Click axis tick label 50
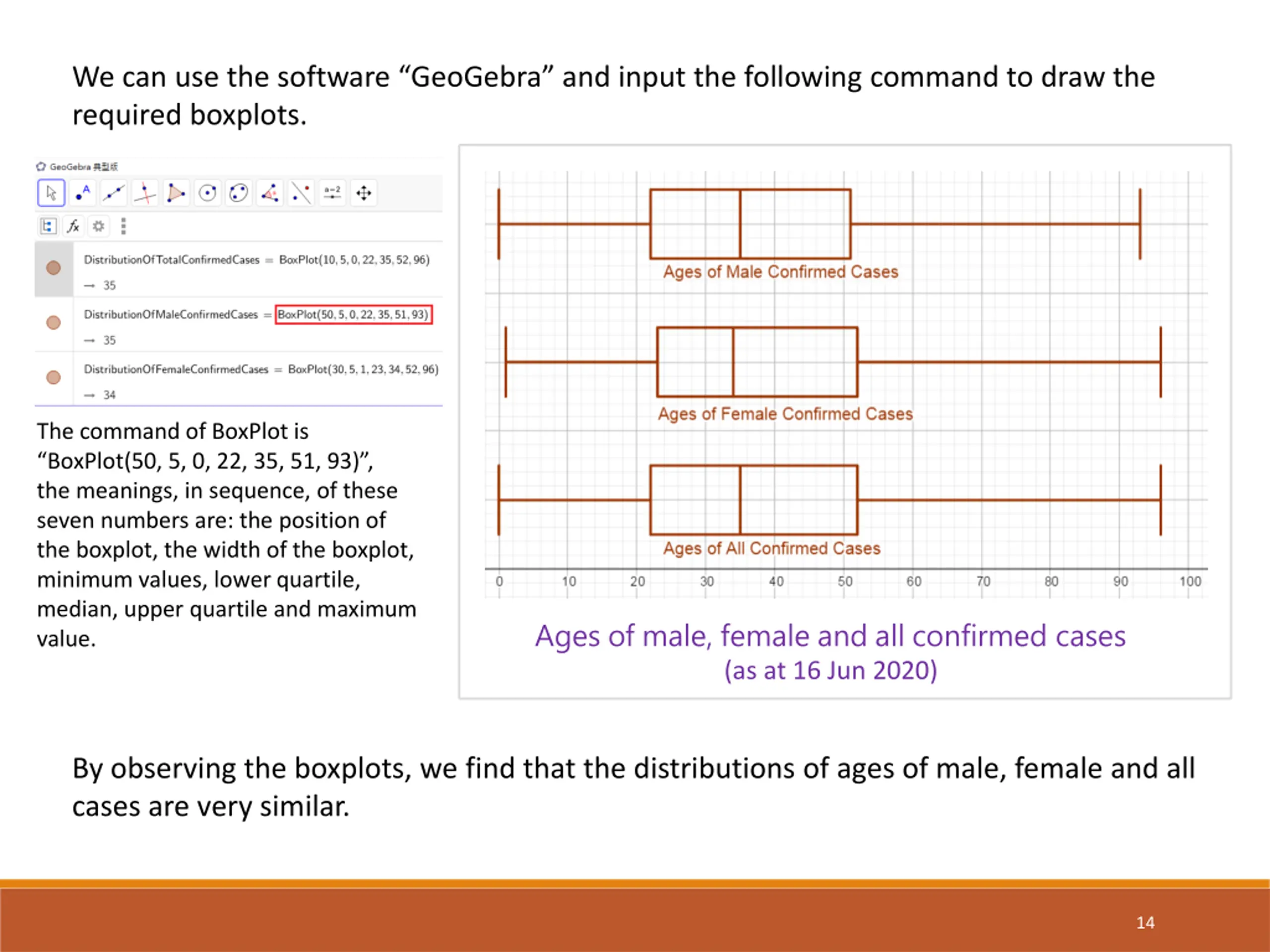Viewport: 1270px width, 952px height. tap(844, 581)
